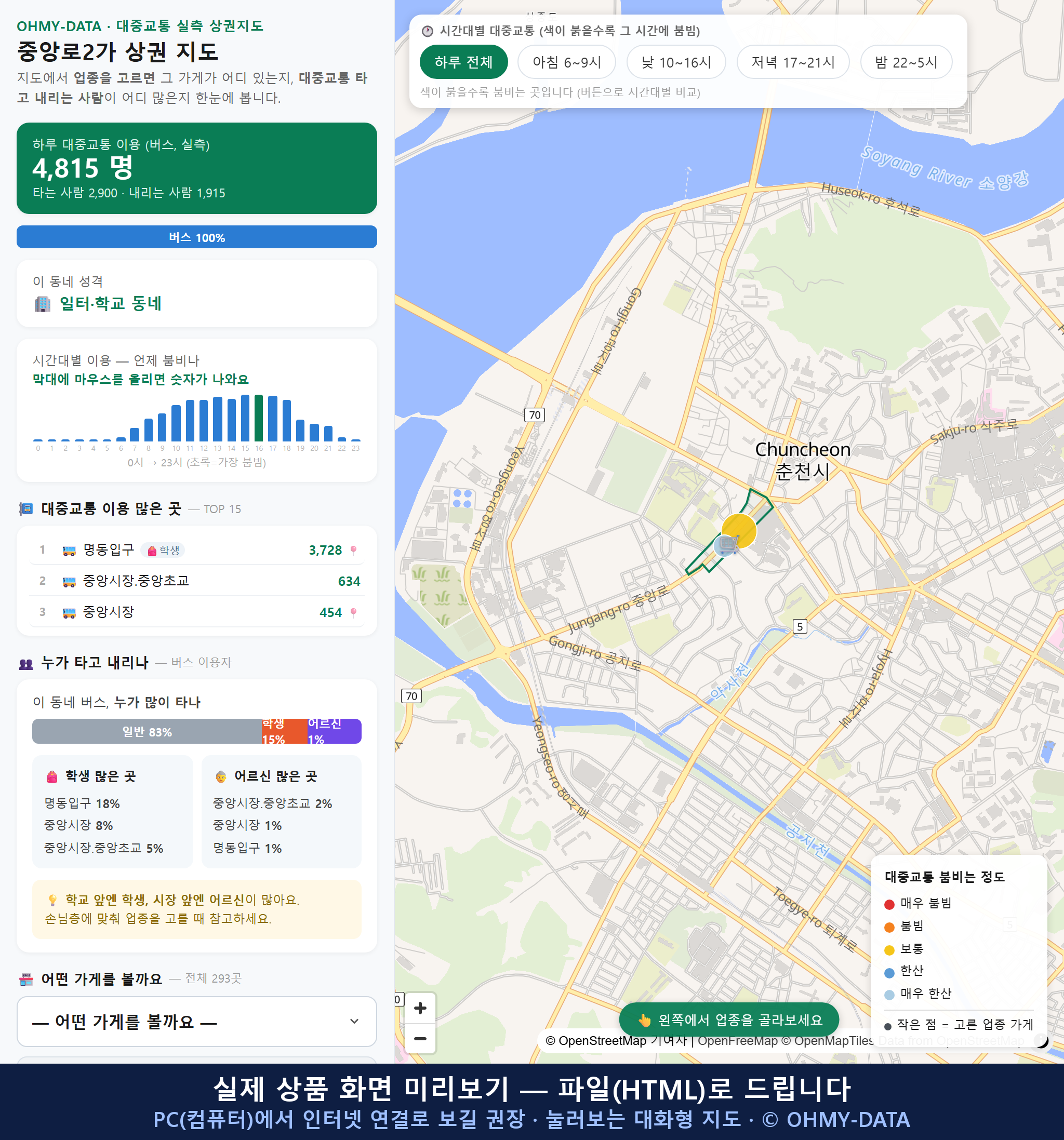Viewport: 1064px width, 1140px height.
Task: Click the icon beside 대중교통 이용 많은 곳
Action: [26, 508]
